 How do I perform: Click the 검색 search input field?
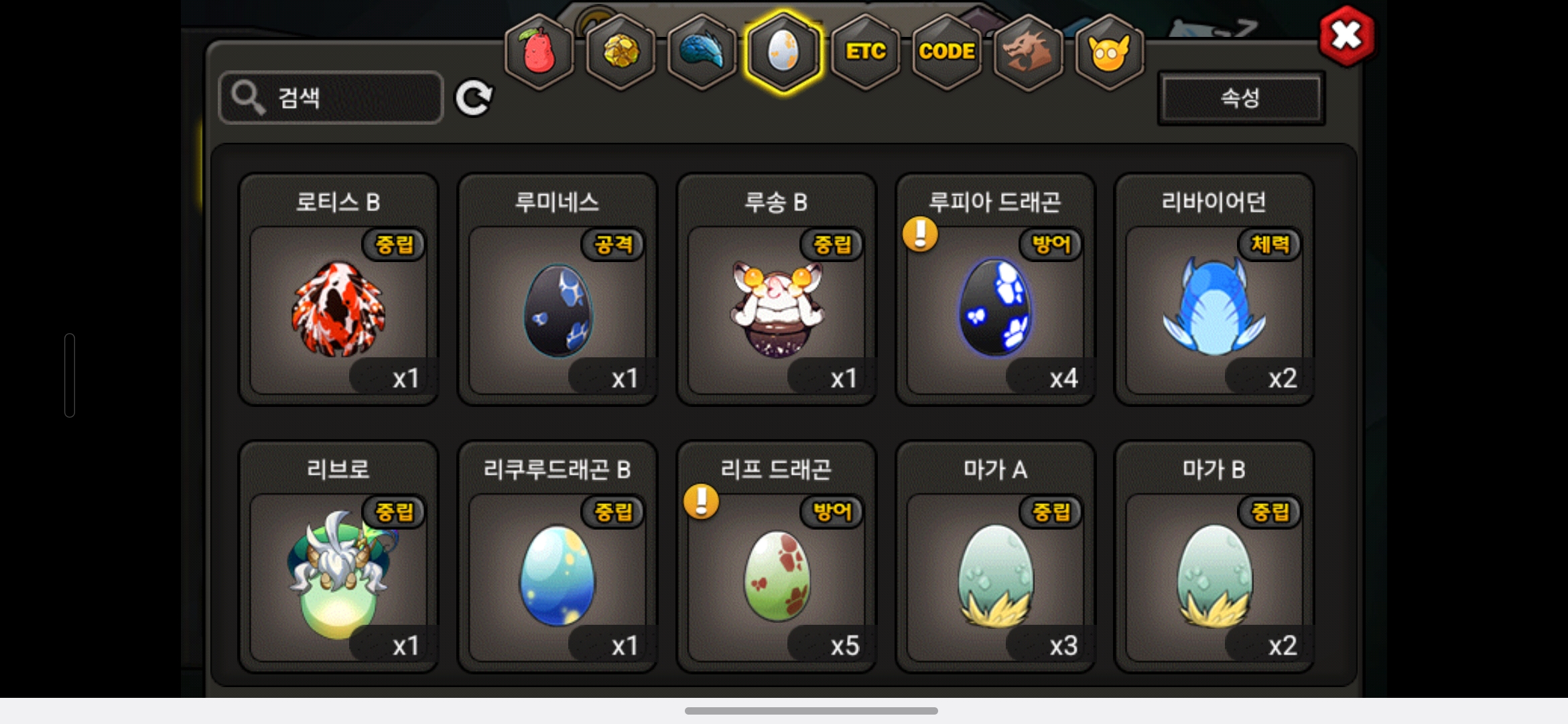(331, 98)
